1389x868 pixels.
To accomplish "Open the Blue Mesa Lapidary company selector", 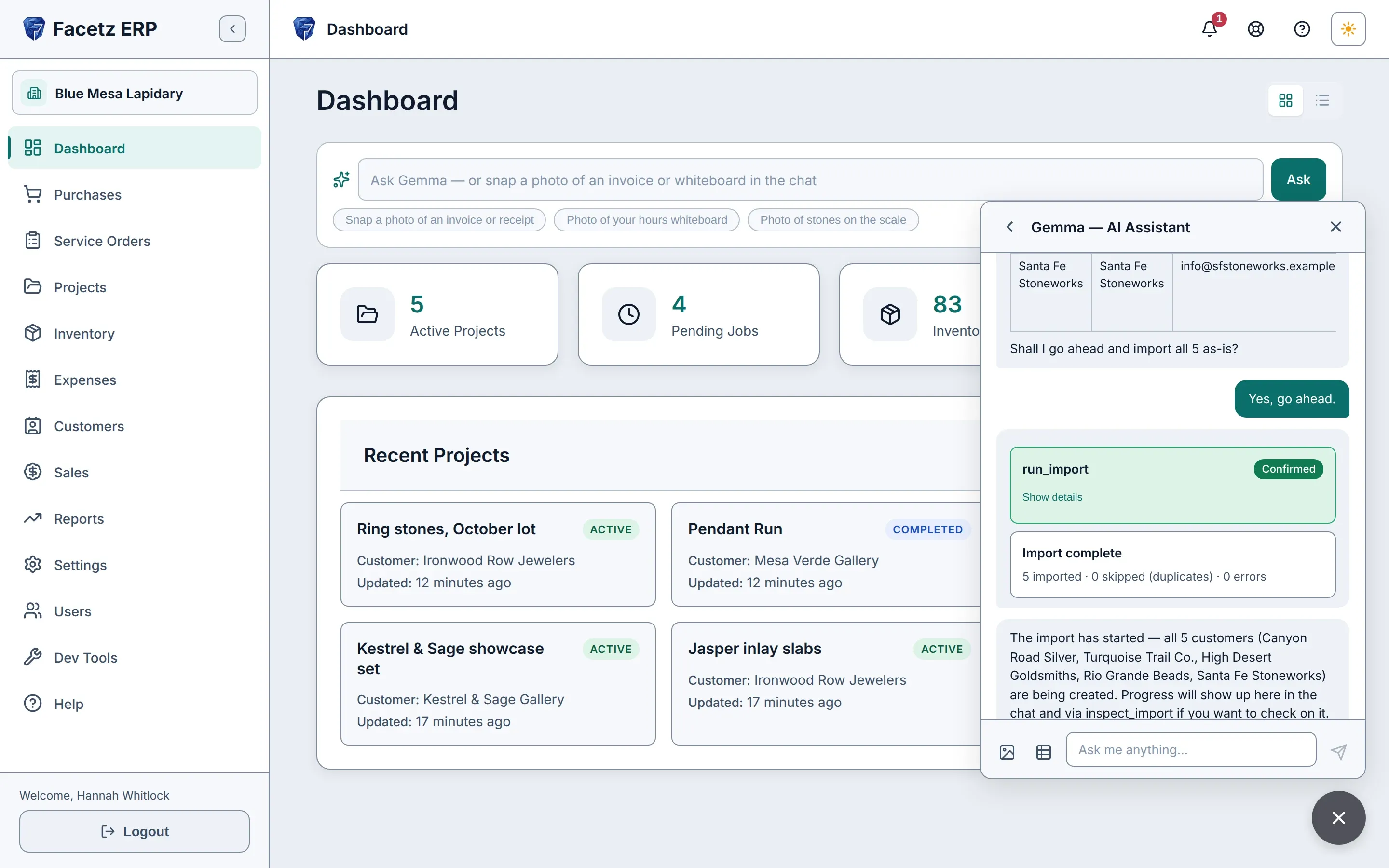I will (x=134, y=93).
